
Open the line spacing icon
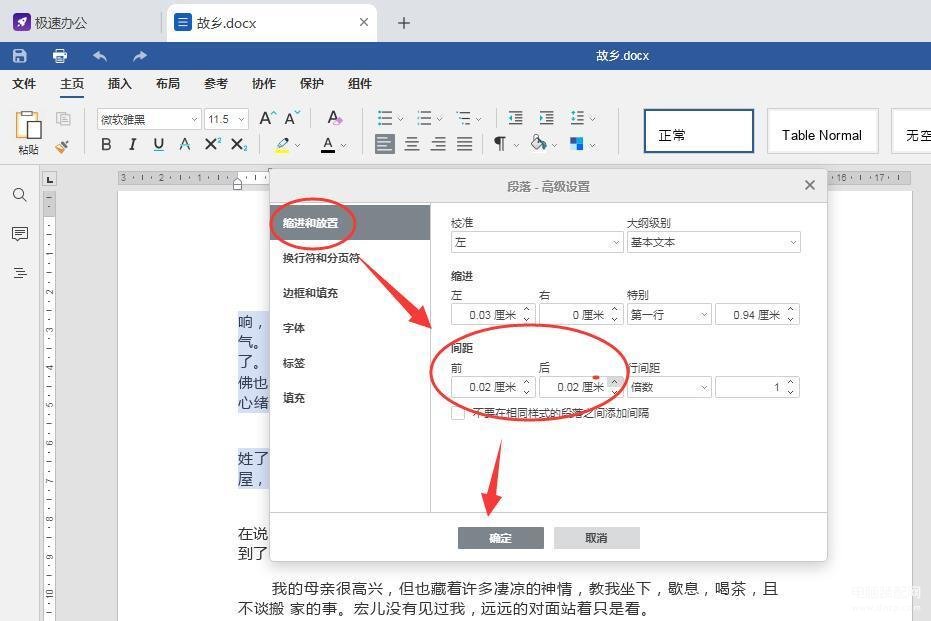click(577, 118)
